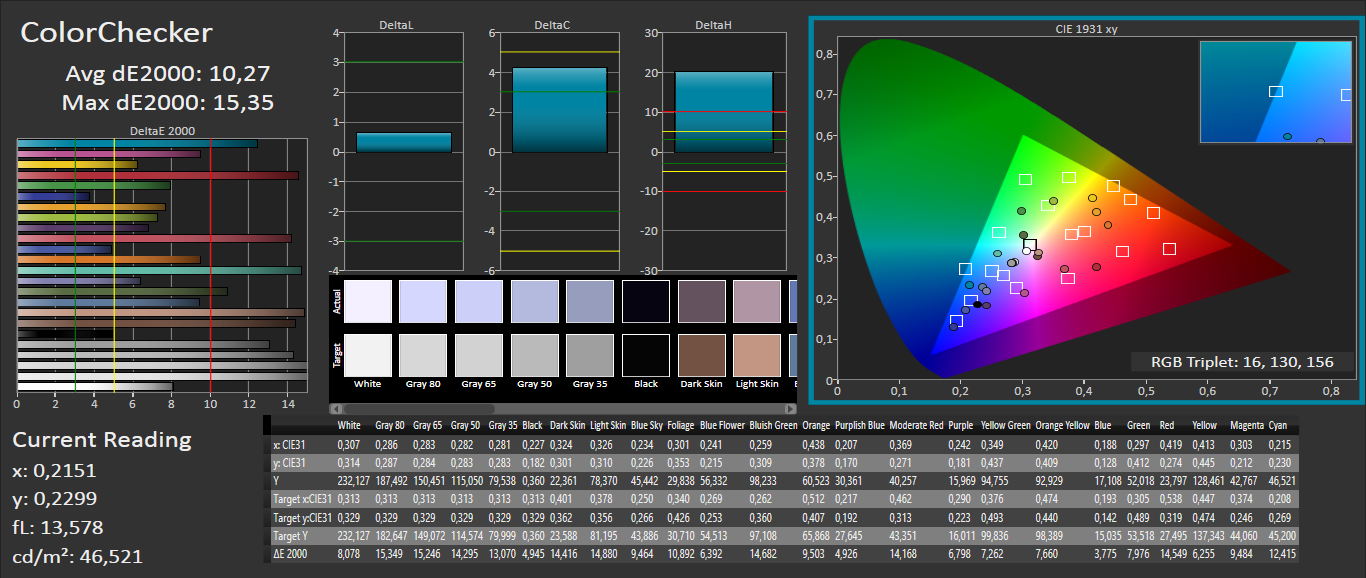Click the ΔE 2000 value 12,415 for Cyan
The height and width of the screenshot is (578, 1366).
(1283, 552)
